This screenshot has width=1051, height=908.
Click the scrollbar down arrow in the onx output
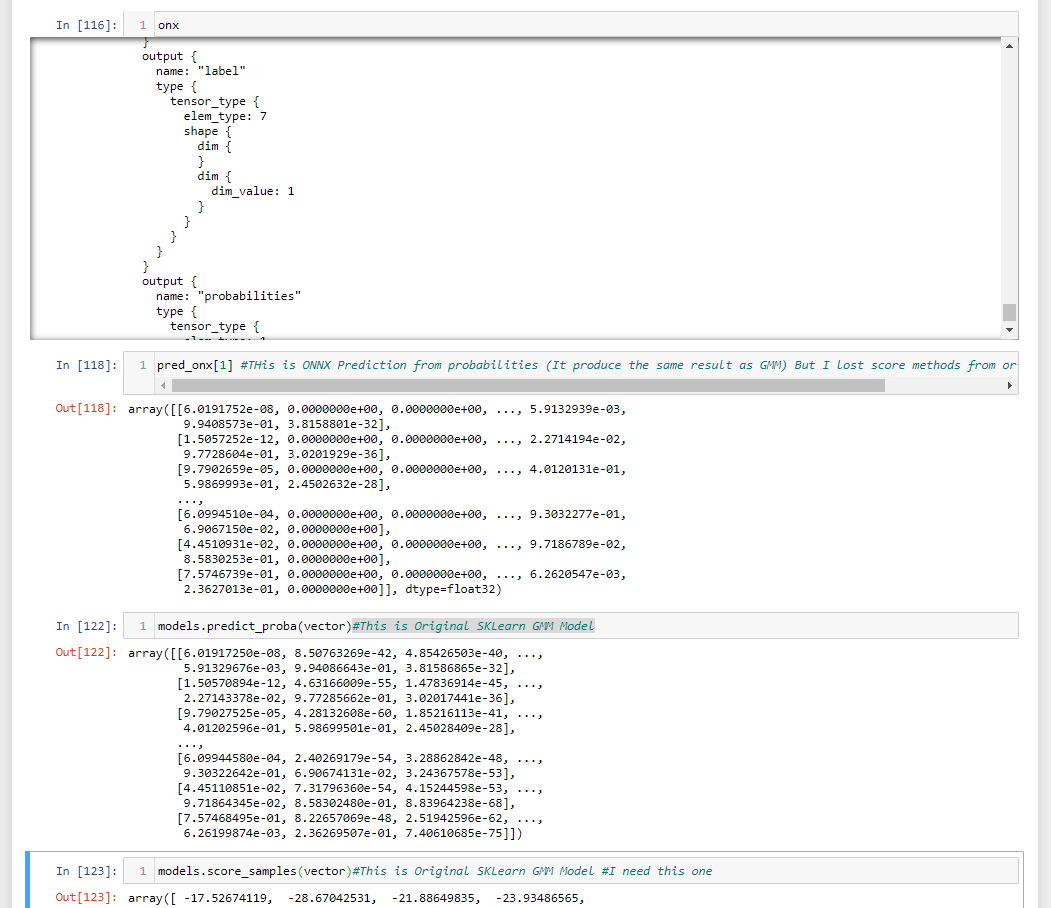[x=1009, y=329]
